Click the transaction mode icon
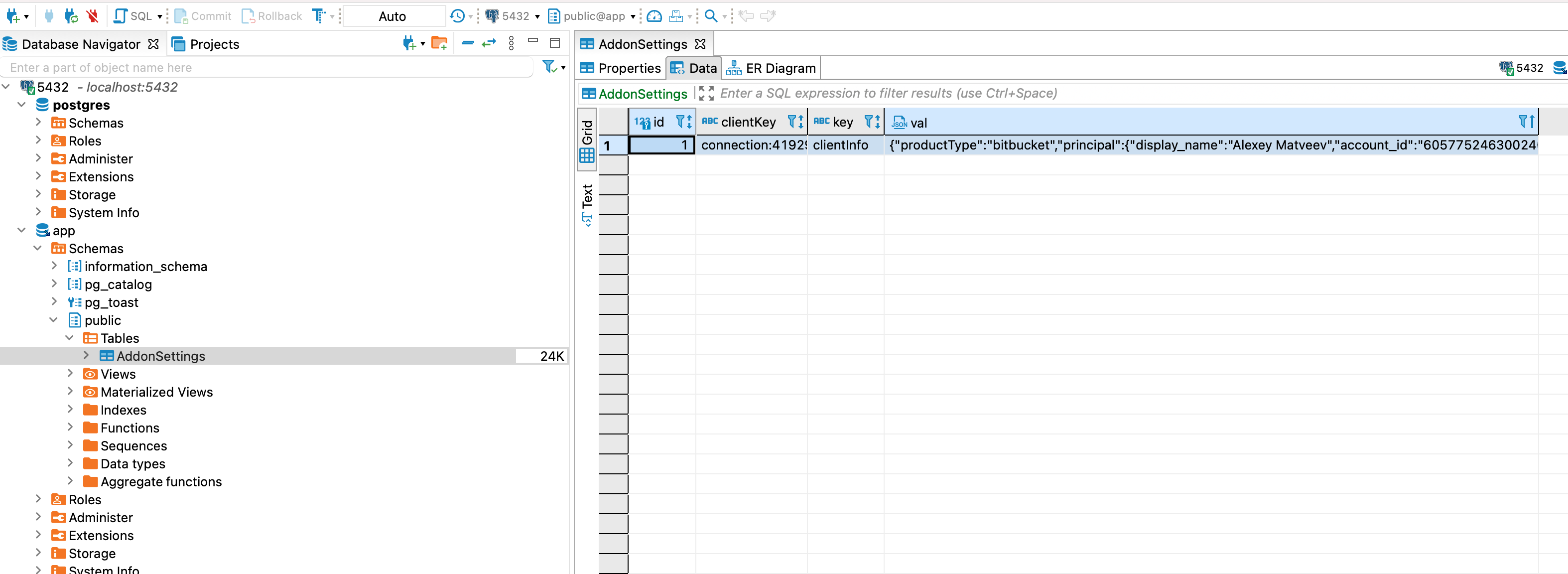The image size is (1568, 574). coord(318,16)
